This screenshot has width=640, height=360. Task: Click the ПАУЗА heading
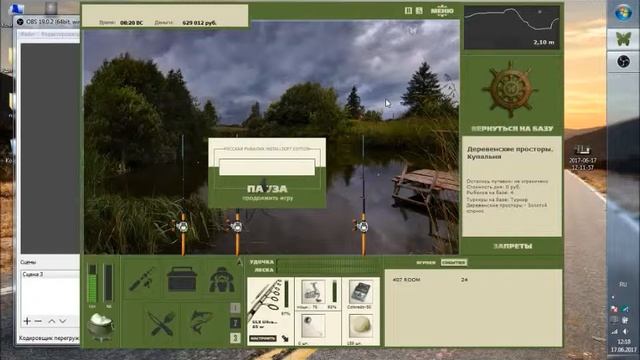pyautogui.click(x=267, y=189)
